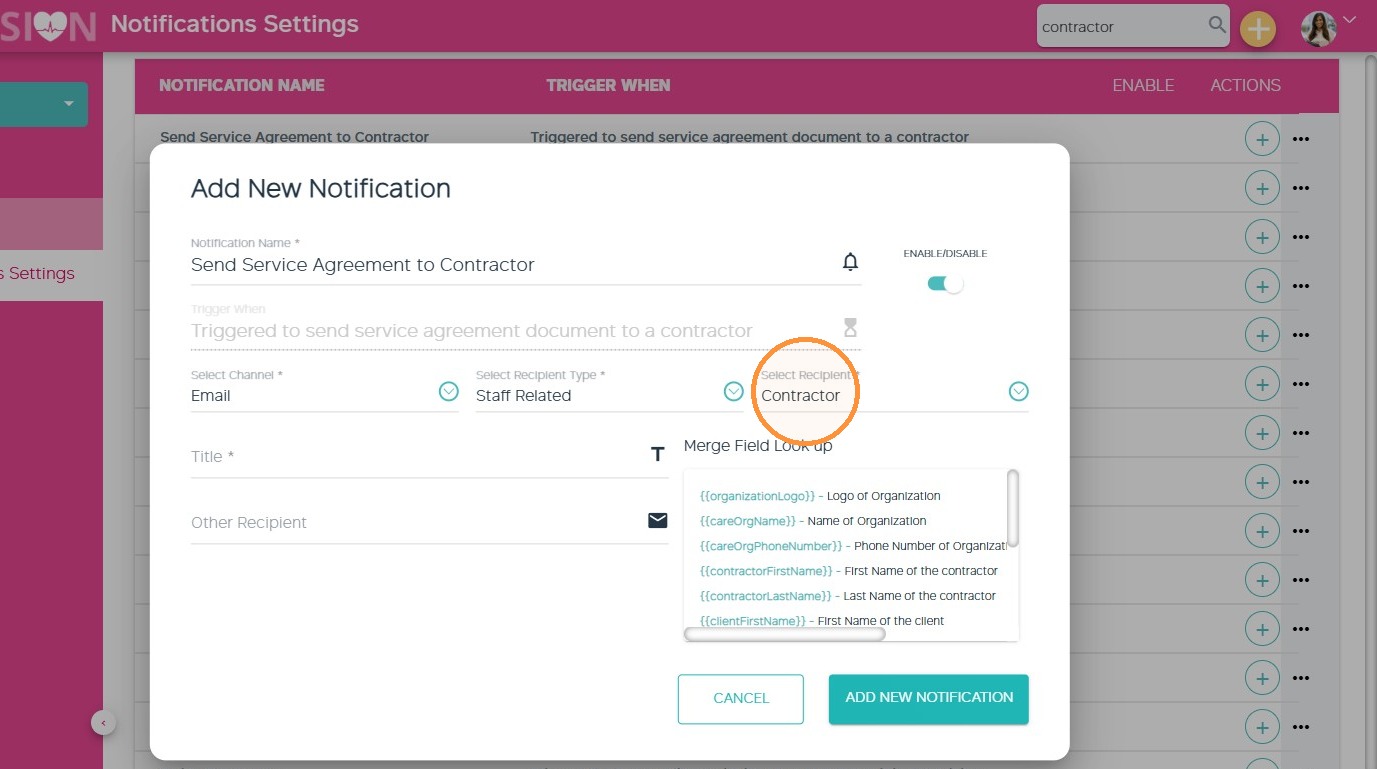Click the hourglass icon in Trigger When field
This screenshot has width=1377, height=769.
(x=850, y=327)
